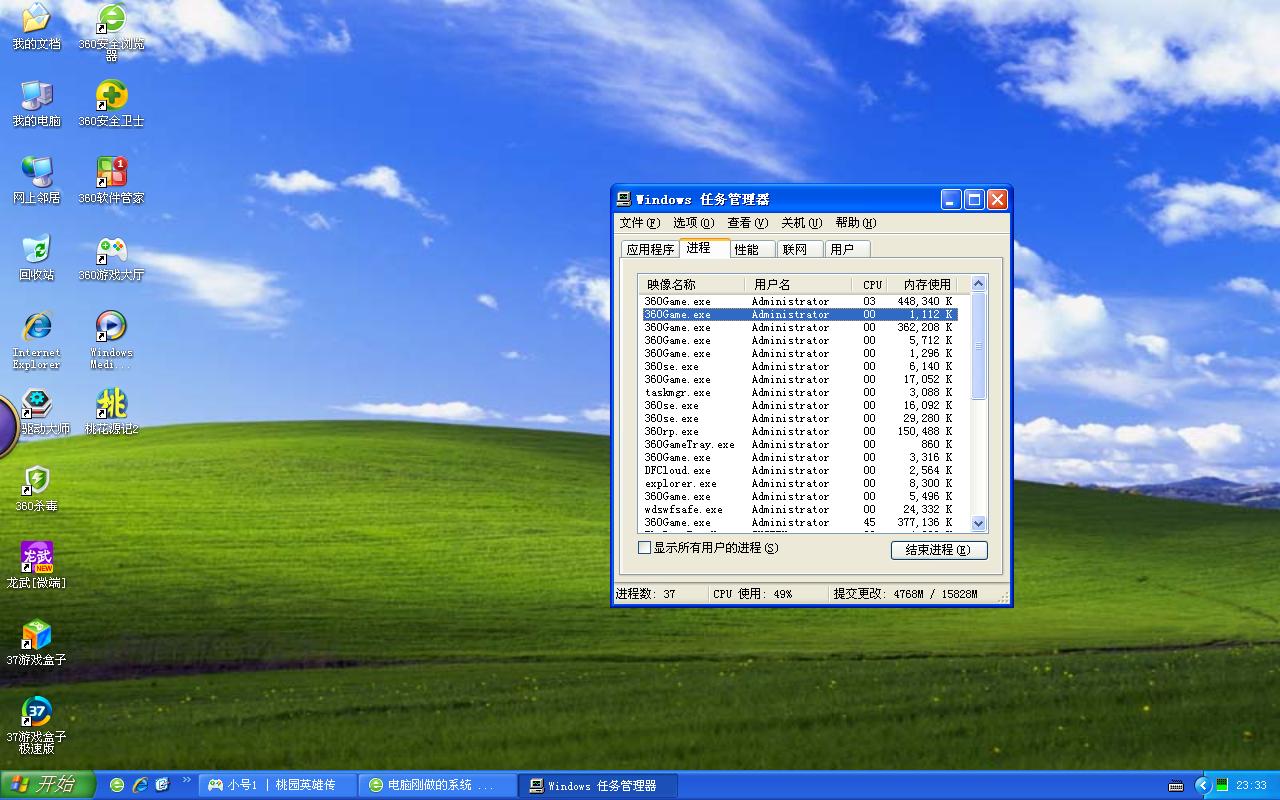Switch to the 性能 tab
This screenshot has height=800, width=1280.
(x=752, y=250)
